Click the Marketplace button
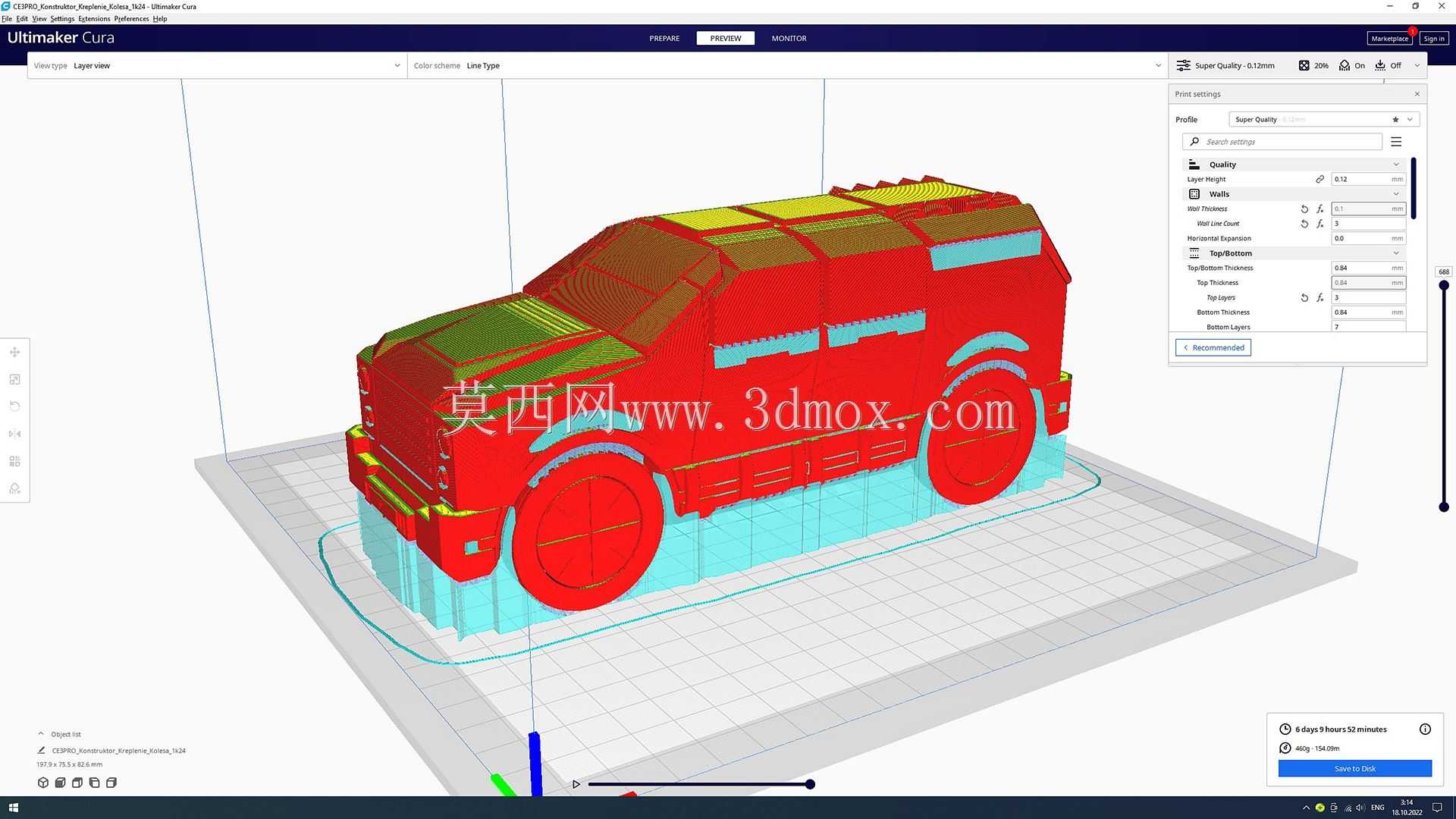Screen dimensions: 1456x819 (1389, 39)
